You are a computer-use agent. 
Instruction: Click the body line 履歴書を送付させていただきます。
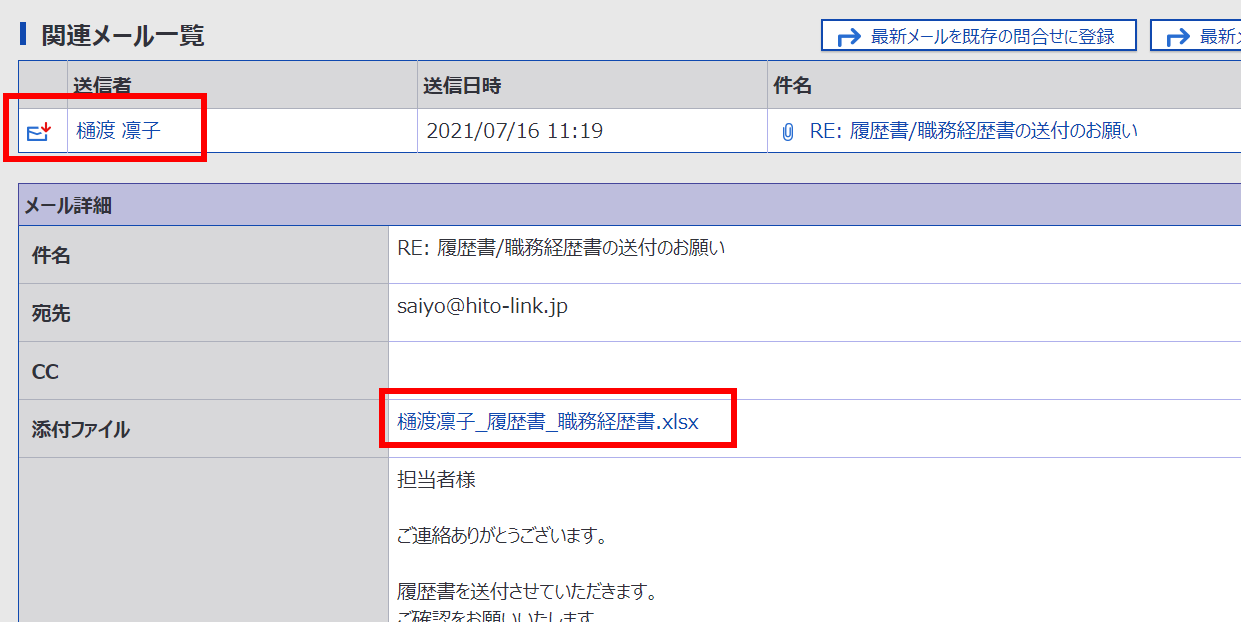tap(526, 592)
